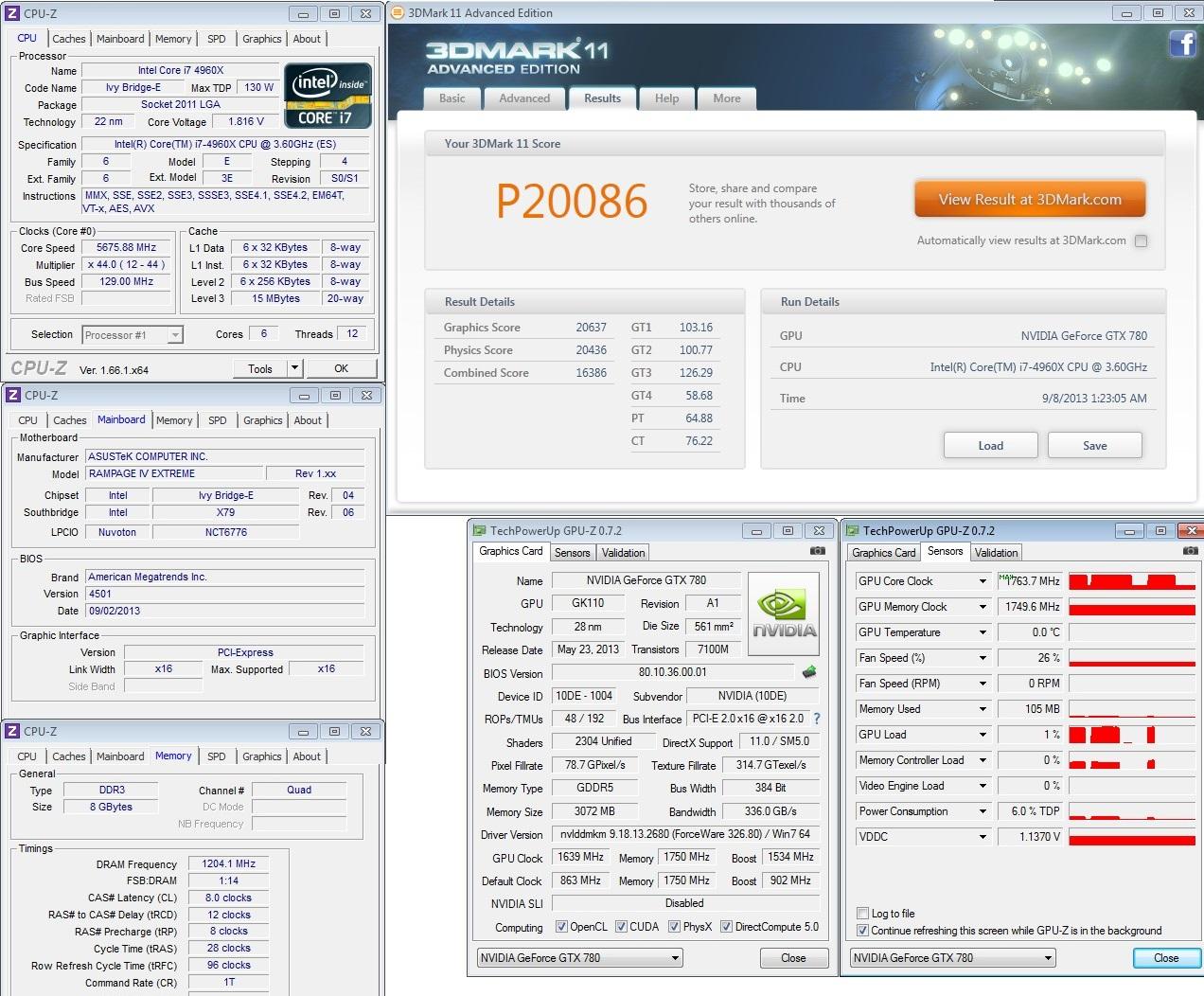Open GPU selector dropdown in GPU-Z Graphics Card window
Viewport: 1204px width, 996px height.
coord(675,958)
